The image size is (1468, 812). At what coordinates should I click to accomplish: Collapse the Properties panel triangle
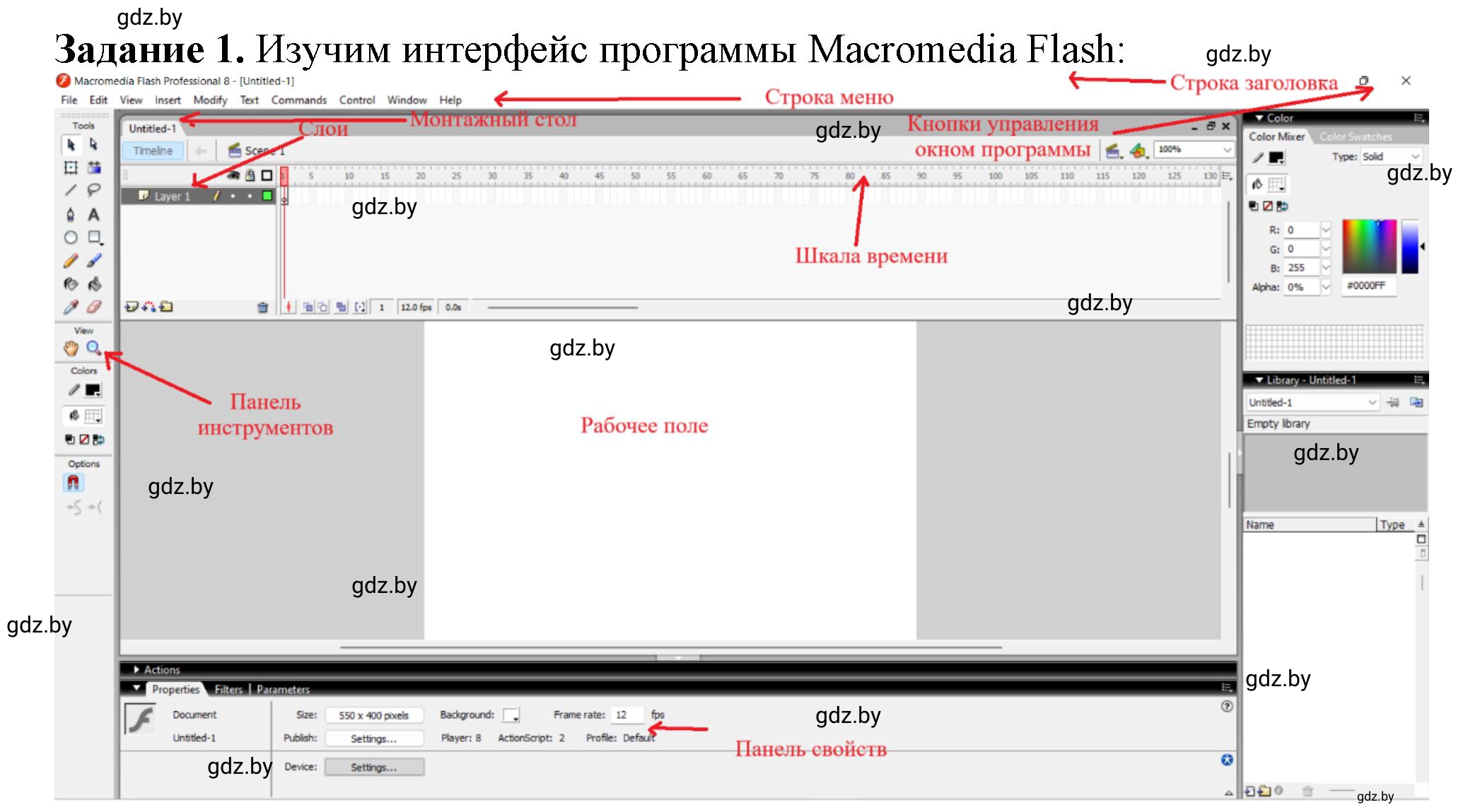pyautogui.click(x=136, y=688)
